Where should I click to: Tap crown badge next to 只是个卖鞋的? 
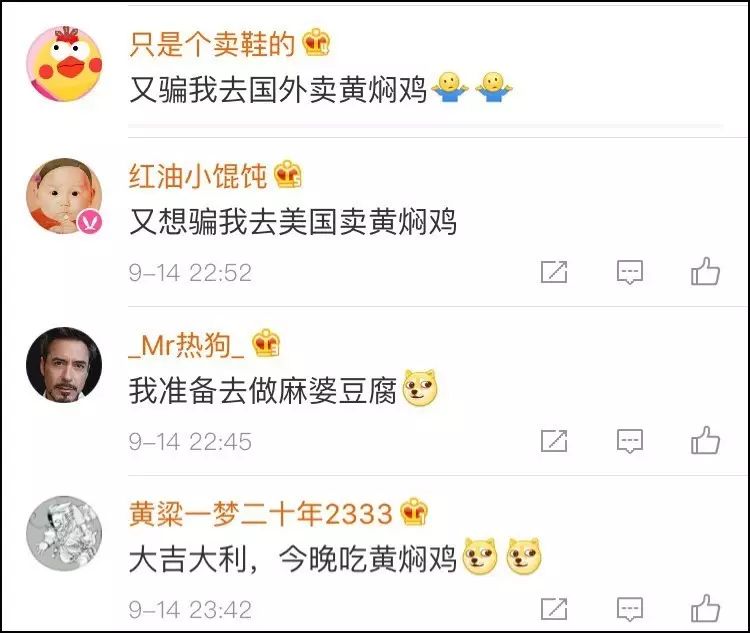[x=316, y=42]
